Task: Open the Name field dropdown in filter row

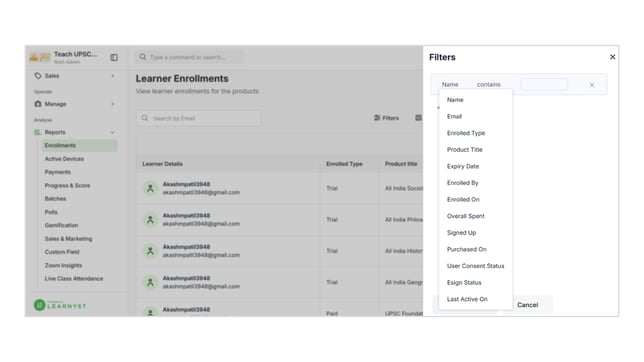Action: (450, 84)
